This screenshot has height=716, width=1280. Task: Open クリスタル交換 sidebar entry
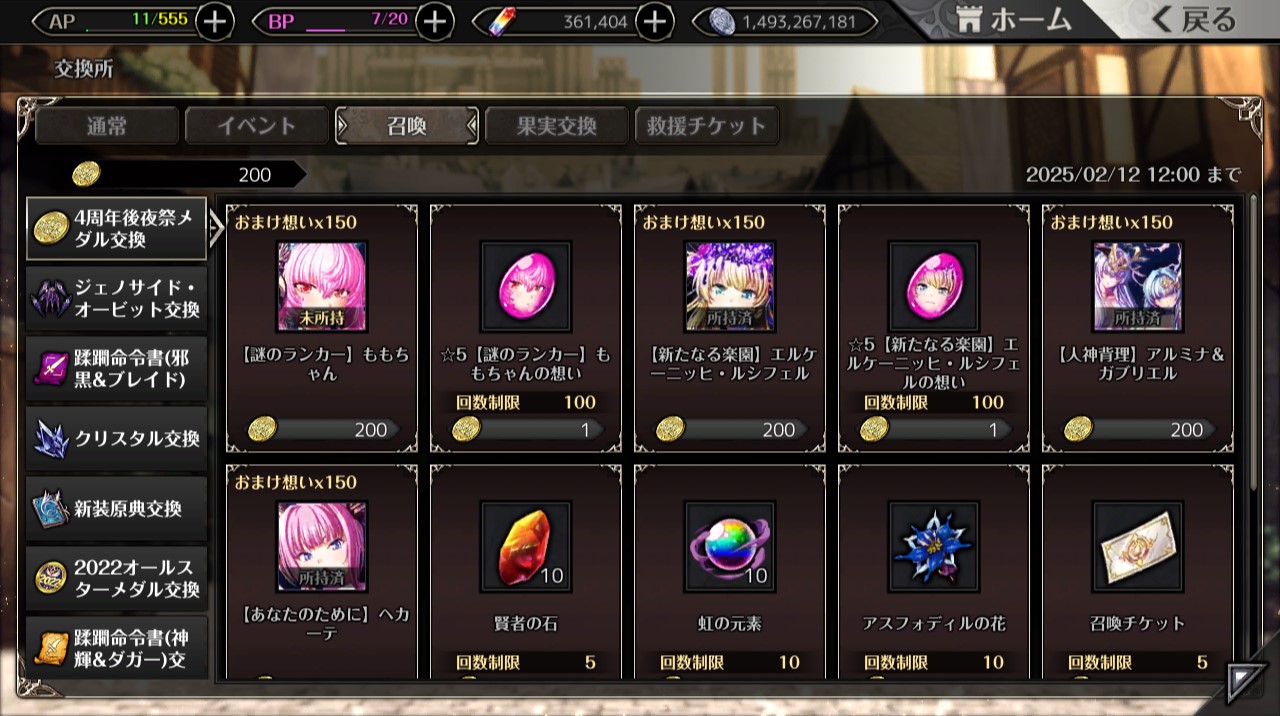117,439
